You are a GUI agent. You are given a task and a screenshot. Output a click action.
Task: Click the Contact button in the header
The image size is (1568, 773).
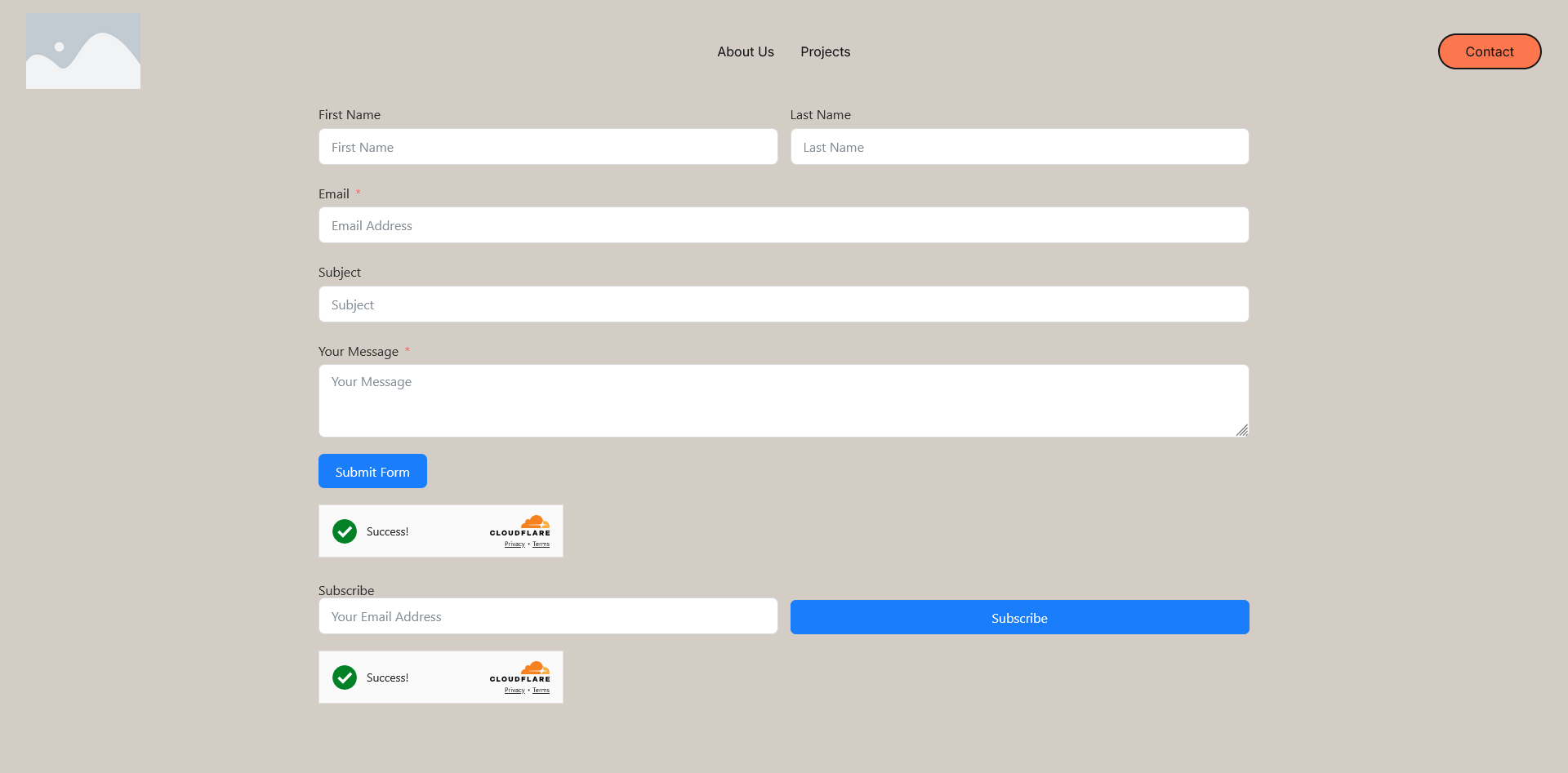(1489, 51)
